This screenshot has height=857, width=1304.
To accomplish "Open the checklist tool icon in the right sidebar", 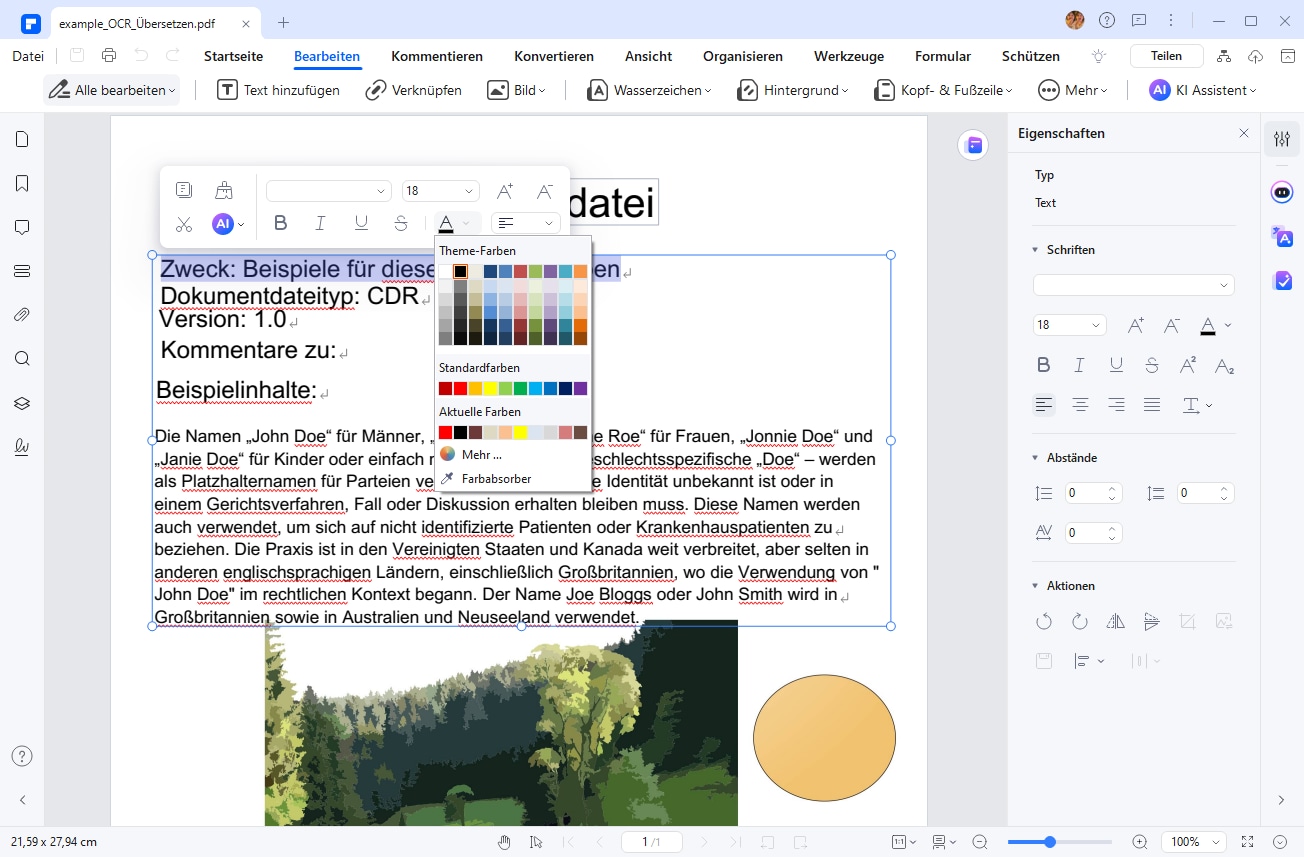I will coord(1282,282).
